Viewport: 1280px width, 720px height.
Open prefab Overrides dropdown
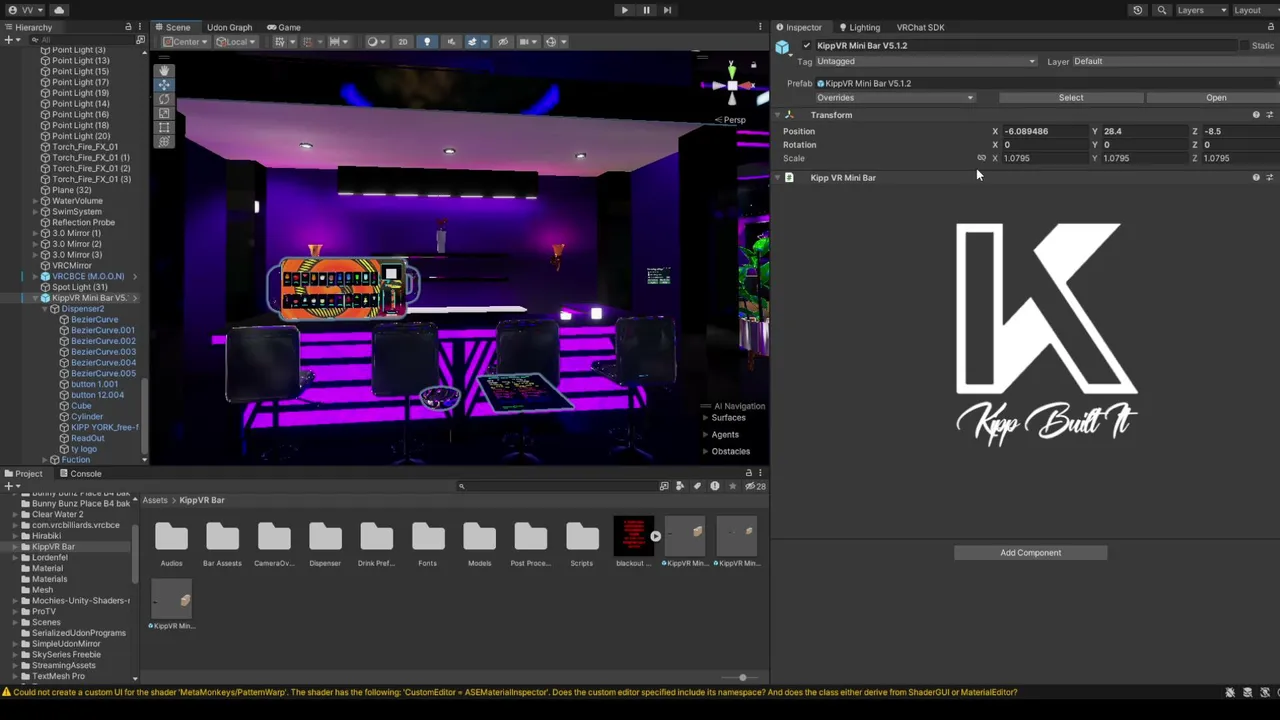pos(894,98)
